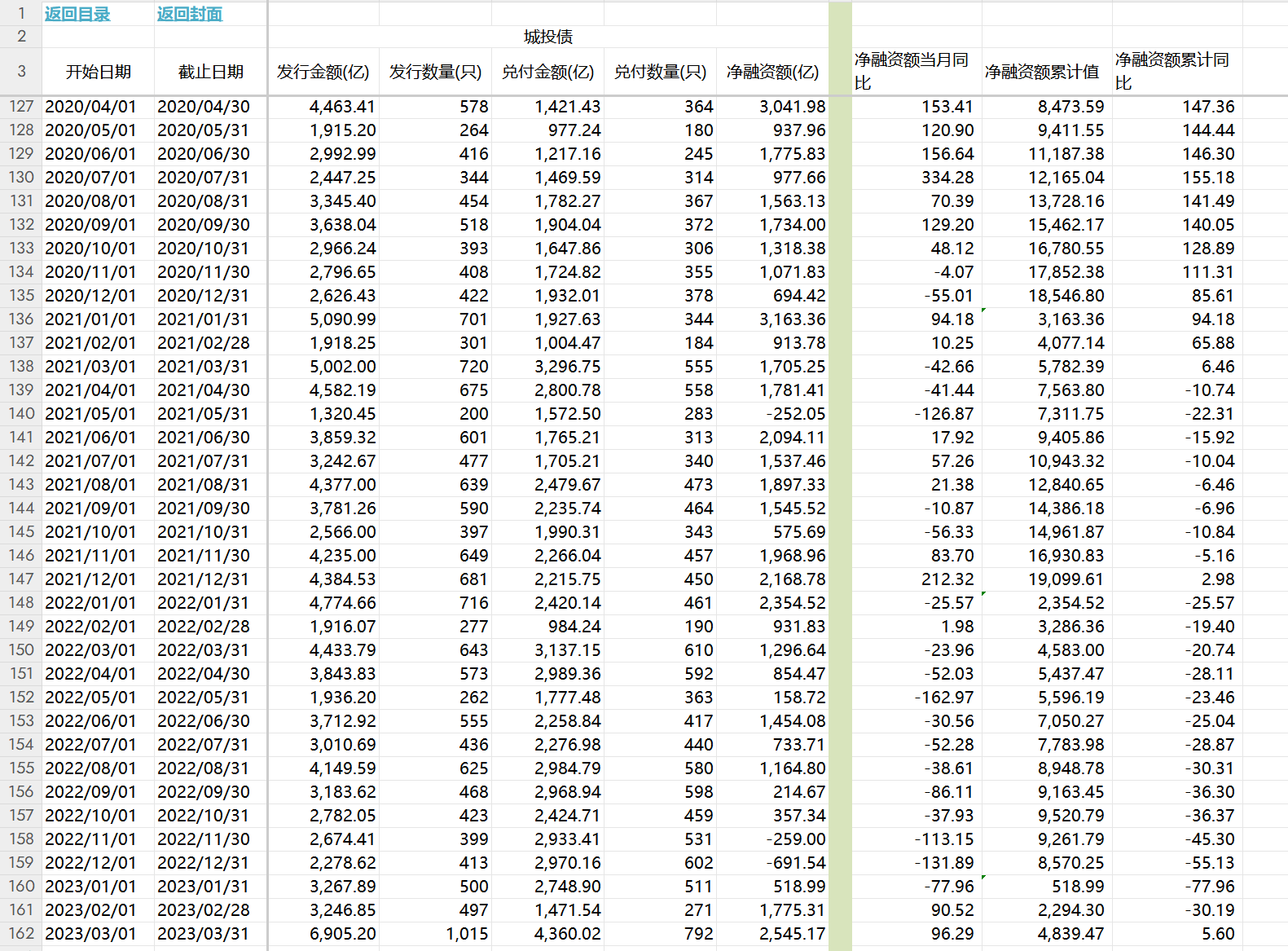Viewport: 1288px width, 951px height.
Task: Select the 净融资额(亿) header cell
Action: 773,72
